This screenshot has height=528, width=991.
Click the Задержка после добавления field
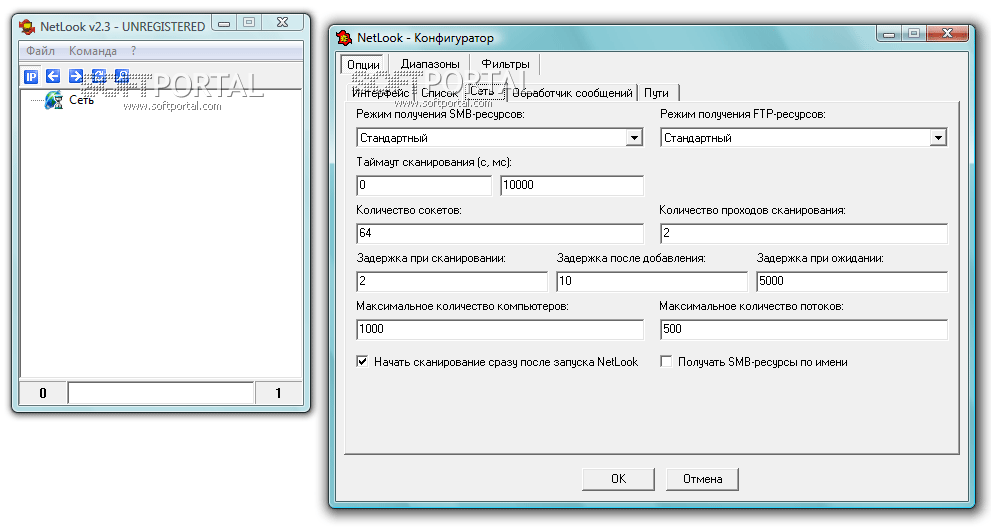click(x=652, y=281)
